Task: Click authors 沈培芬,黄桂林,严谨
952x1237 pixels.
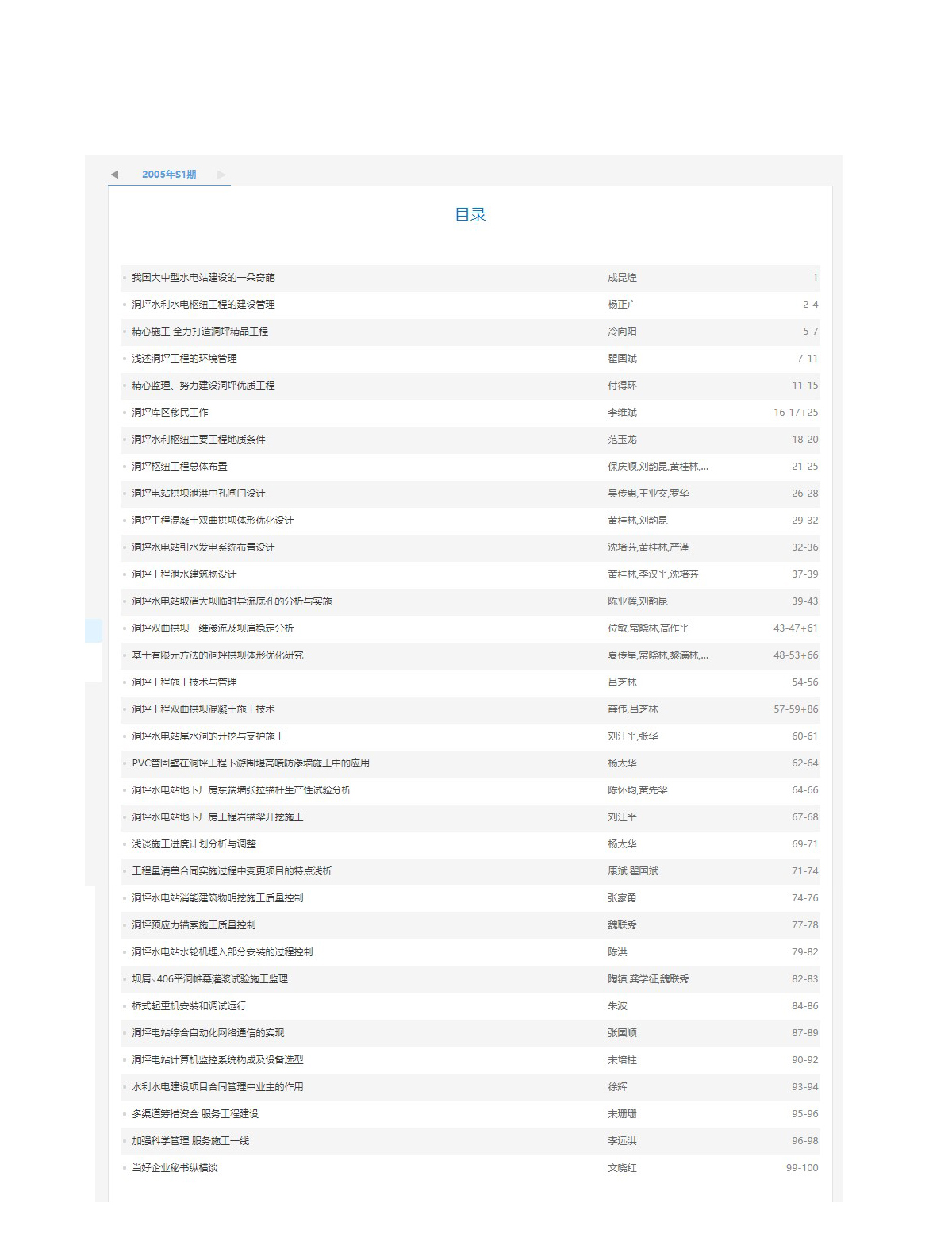Action: [648, 547]
